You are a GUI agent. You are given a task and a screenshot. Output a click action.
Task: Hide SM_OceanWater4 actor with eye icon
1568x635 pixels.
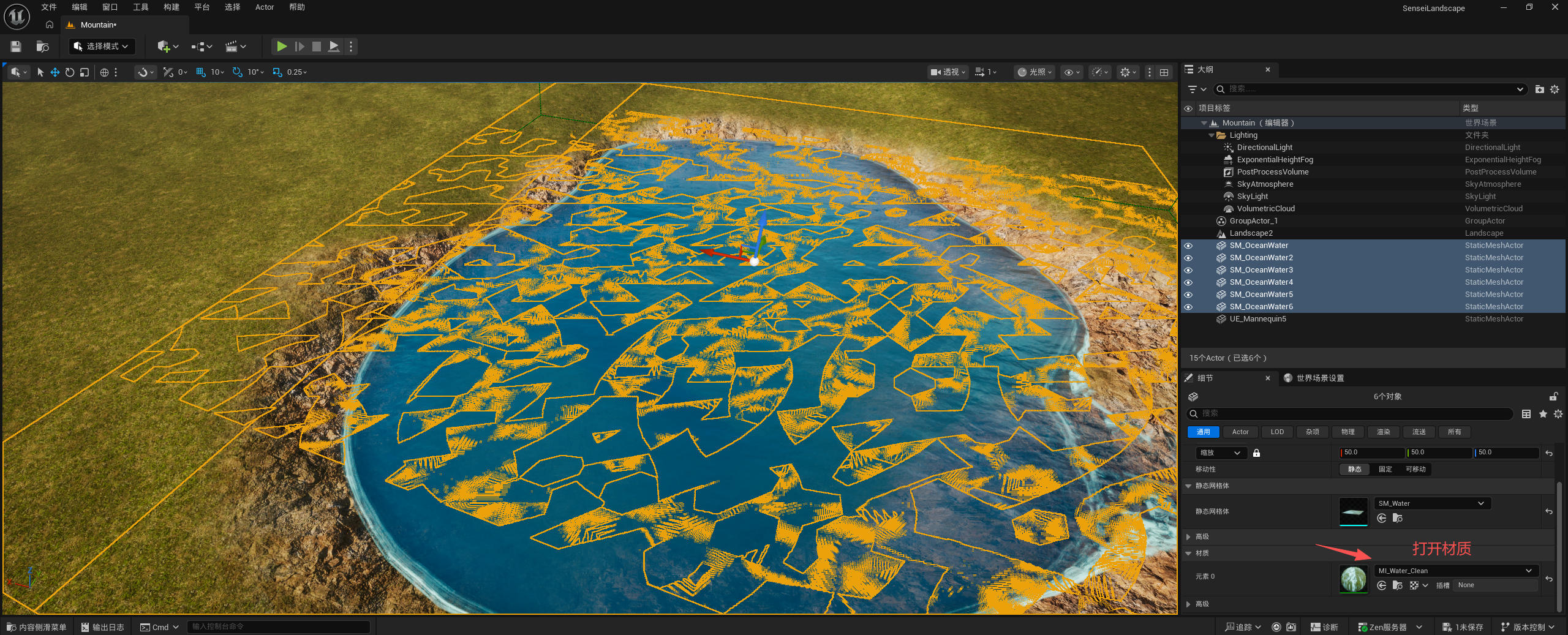click(1188, 282)
